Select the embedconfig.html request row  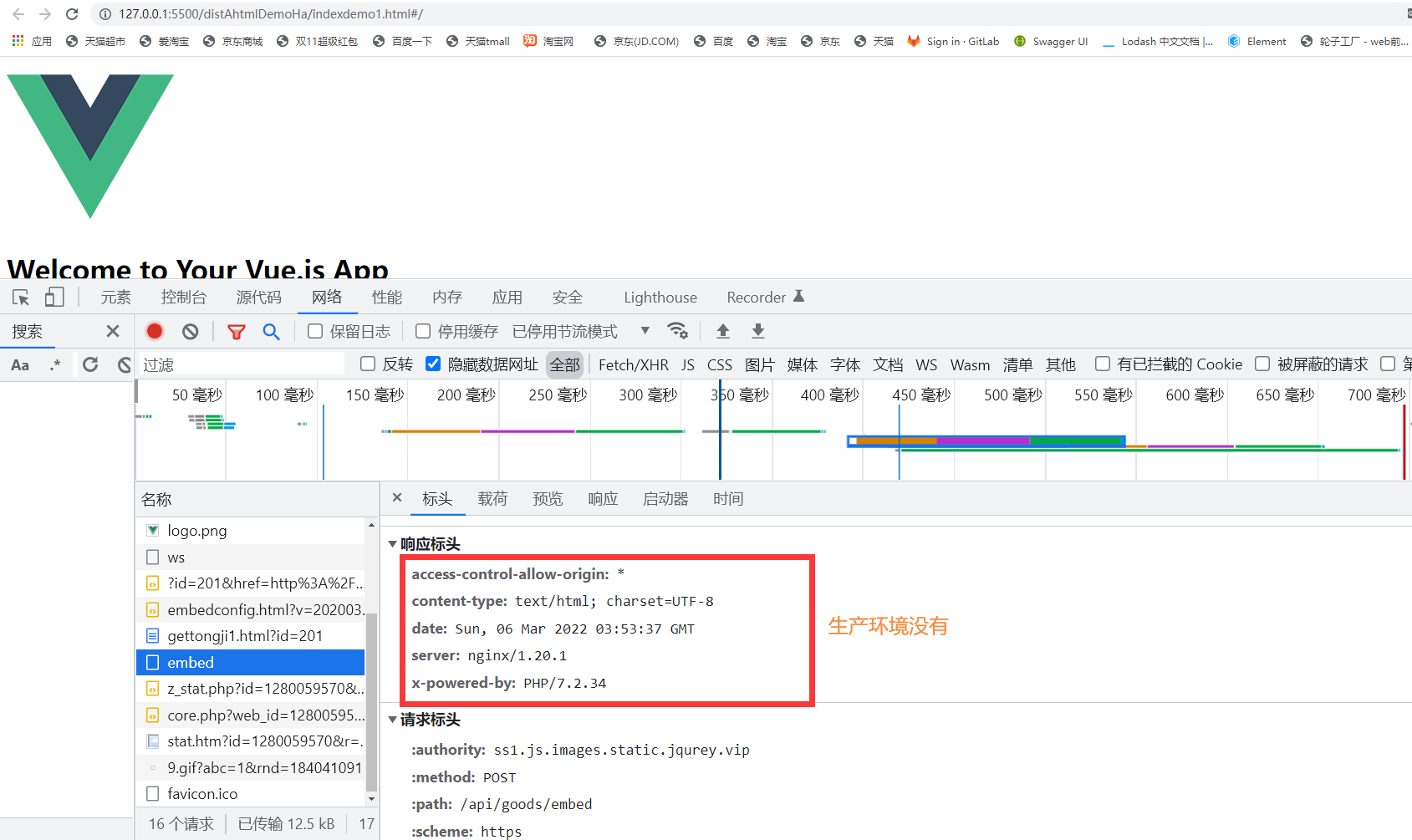coord(251,610)
